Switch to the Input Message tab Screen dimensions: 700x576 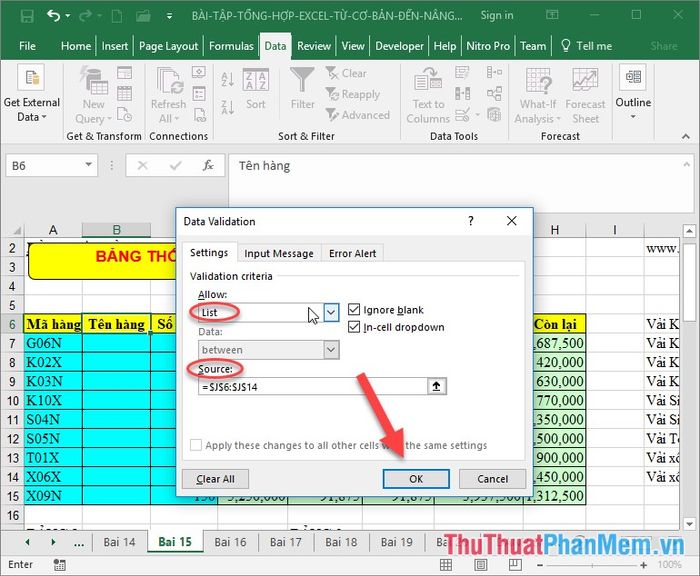pyautogui.click(x=279, y=253)
